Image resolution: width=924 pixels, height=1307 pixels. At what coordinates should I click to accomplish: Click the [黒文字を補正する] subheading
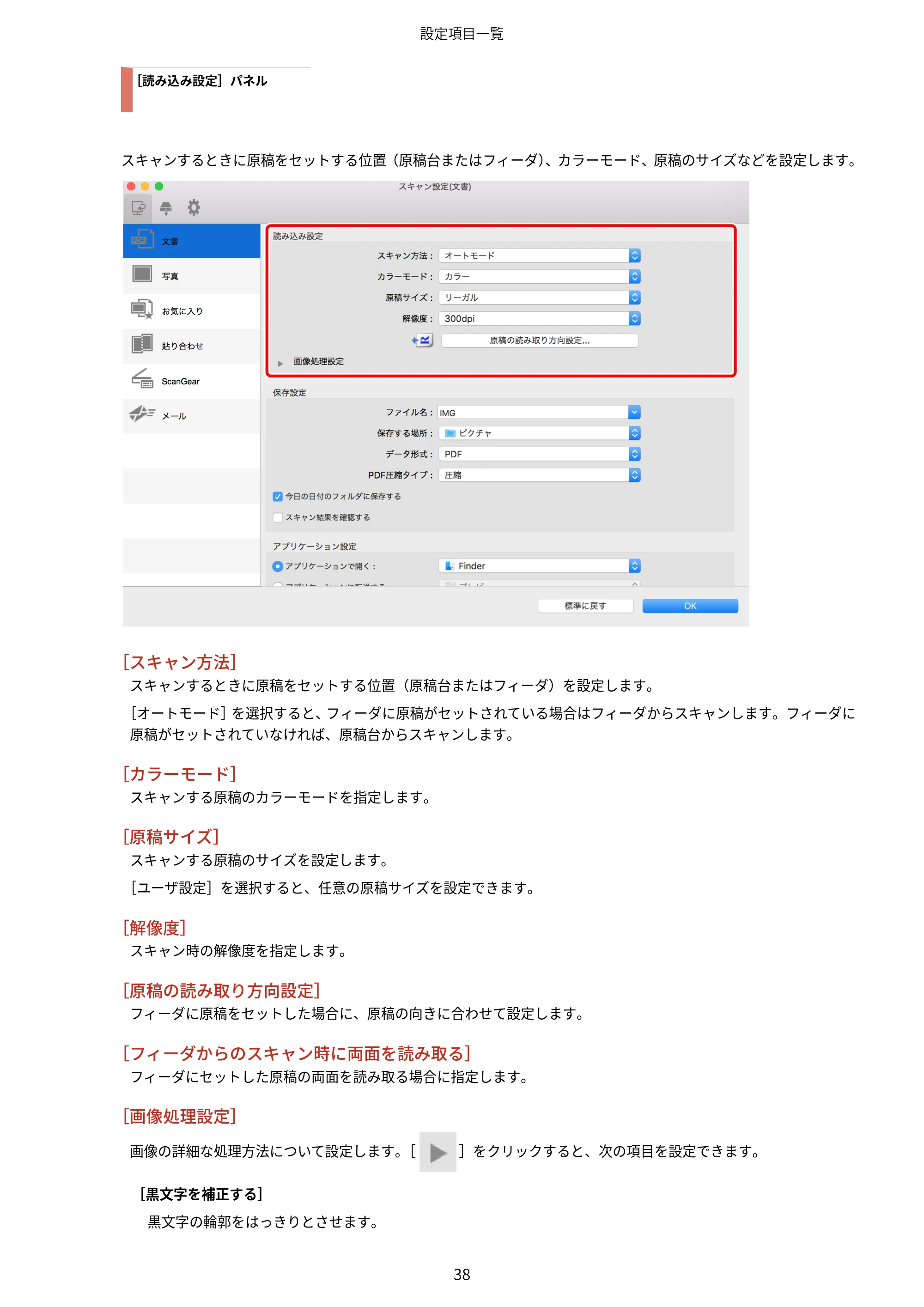point(201,1194)
